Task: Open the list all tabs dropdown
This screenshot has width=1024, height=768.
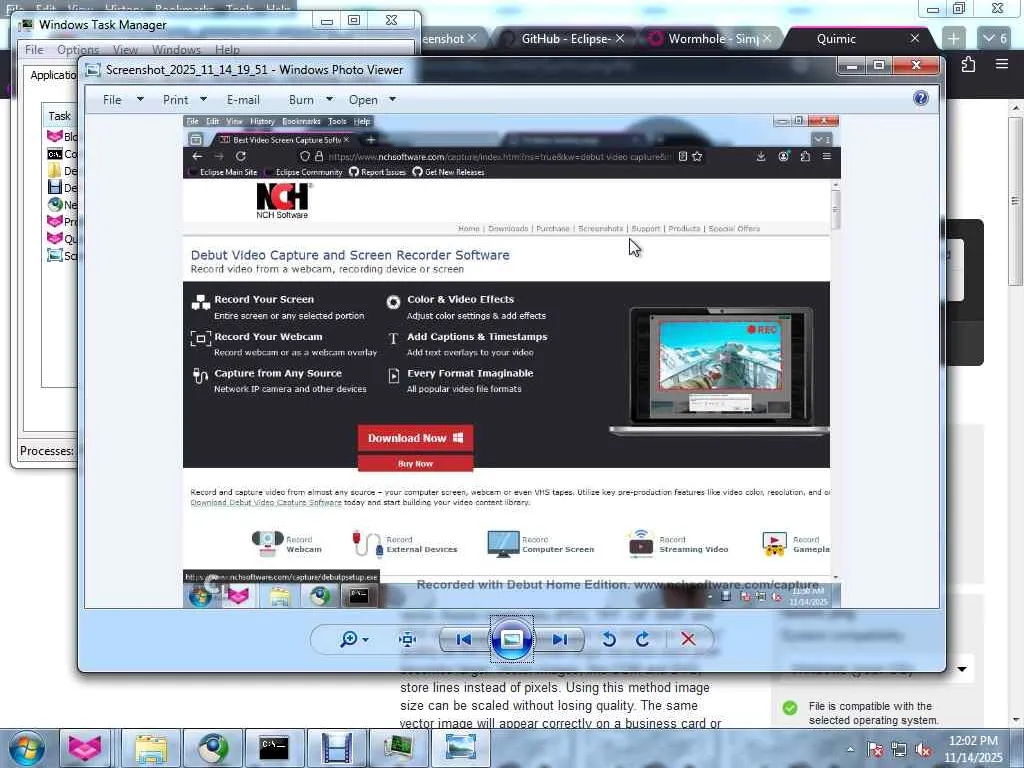Action: pyautogui.click(x=997, y=39)
